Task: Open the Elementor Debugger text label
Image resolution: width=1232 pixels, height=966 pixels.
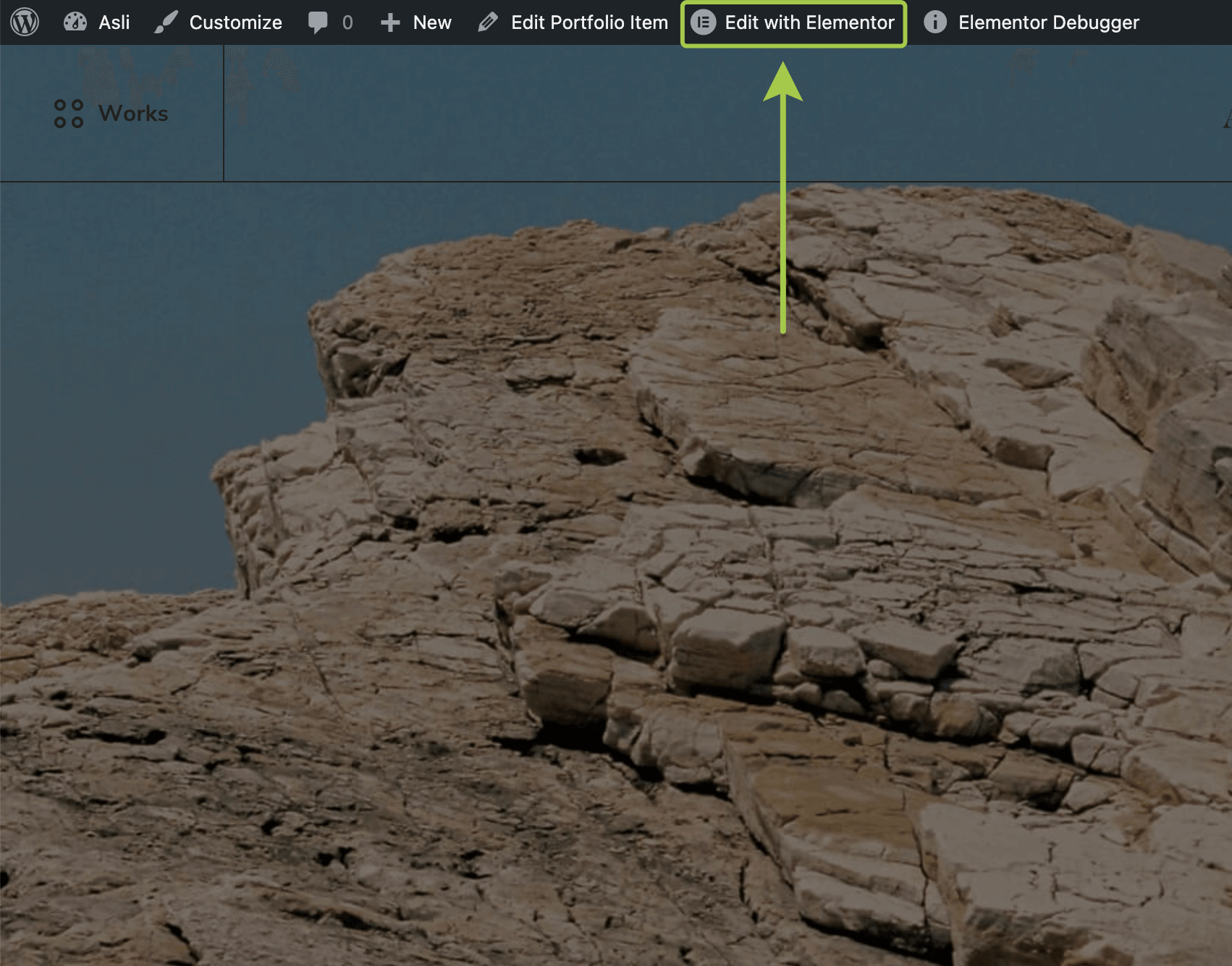Action: click(1048, 22)
